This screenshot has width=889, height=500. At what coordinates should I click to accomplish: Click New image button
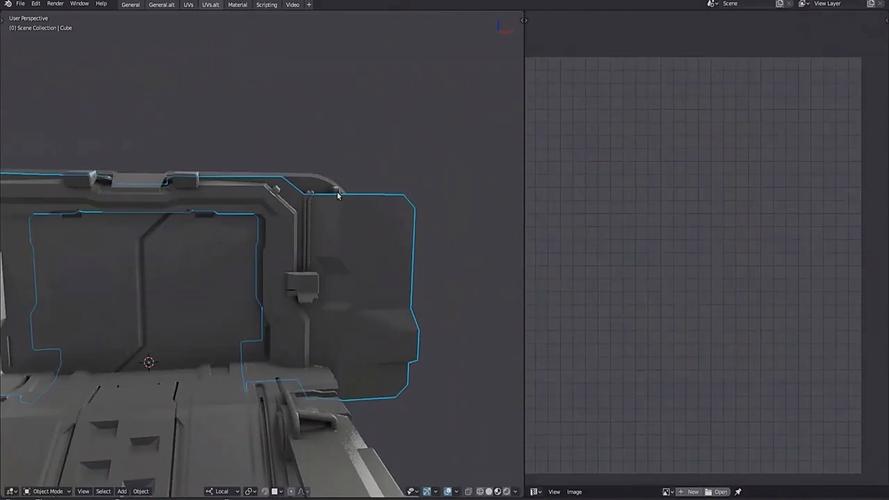click(688, 491)
